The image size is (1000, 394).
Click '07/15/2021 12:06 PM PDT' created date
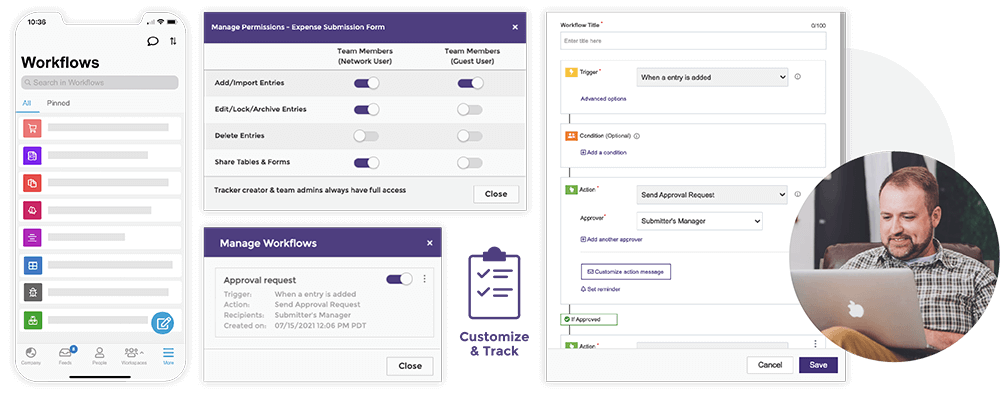320,326
